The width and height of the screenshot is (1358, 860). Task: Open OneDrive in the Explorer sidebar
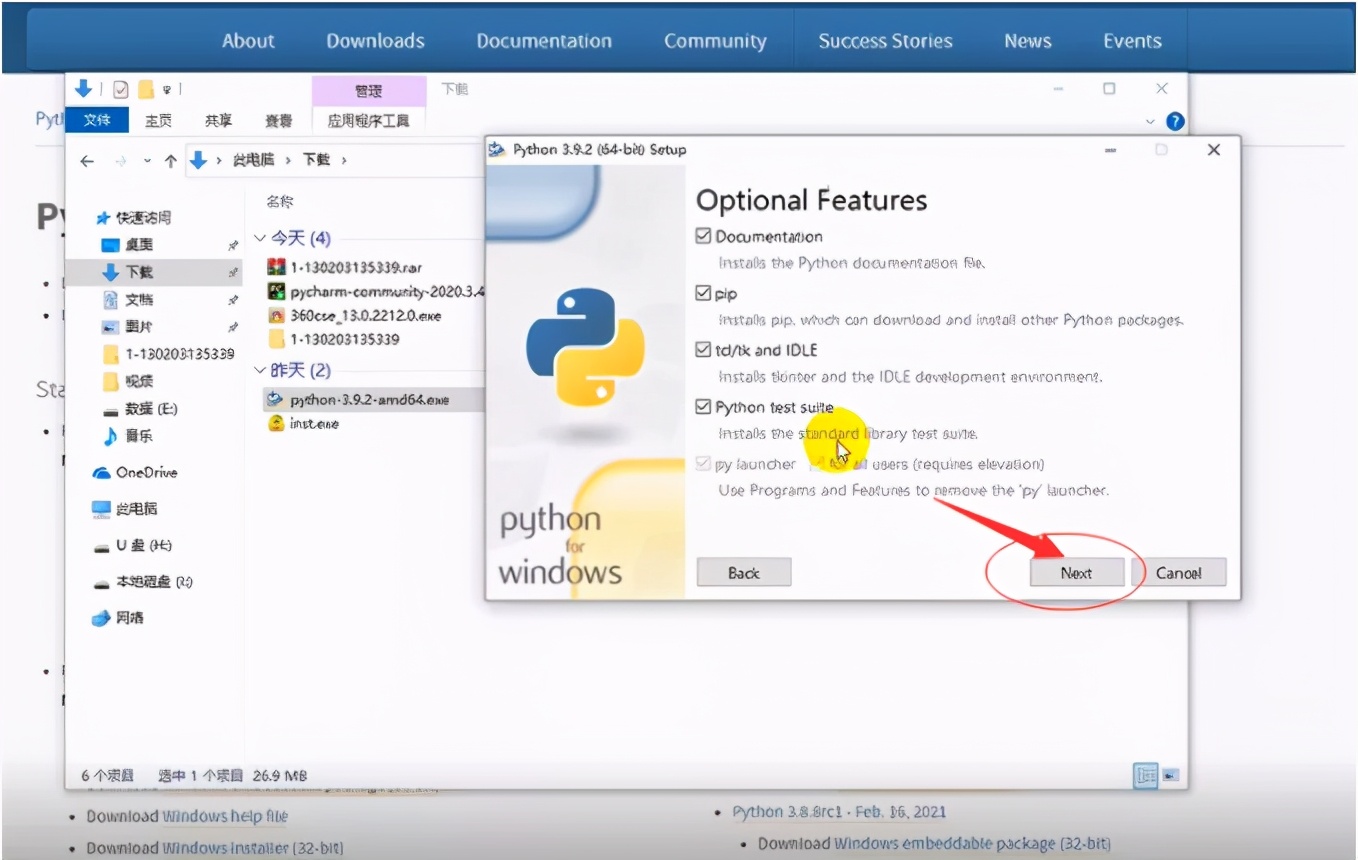pyautogui.click(x=134, y=472)
